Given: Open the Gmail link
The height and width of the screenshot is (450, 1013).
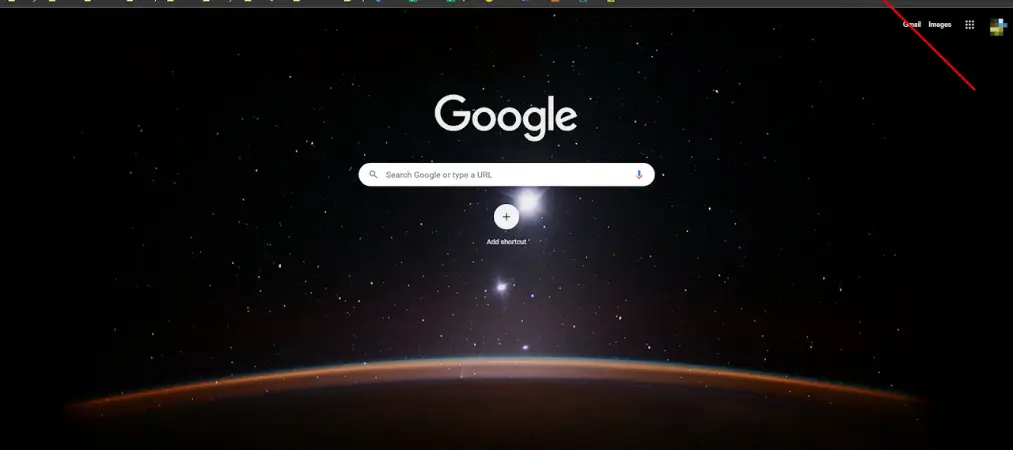Looking at the screenshot, I should (x=912, y=25).
